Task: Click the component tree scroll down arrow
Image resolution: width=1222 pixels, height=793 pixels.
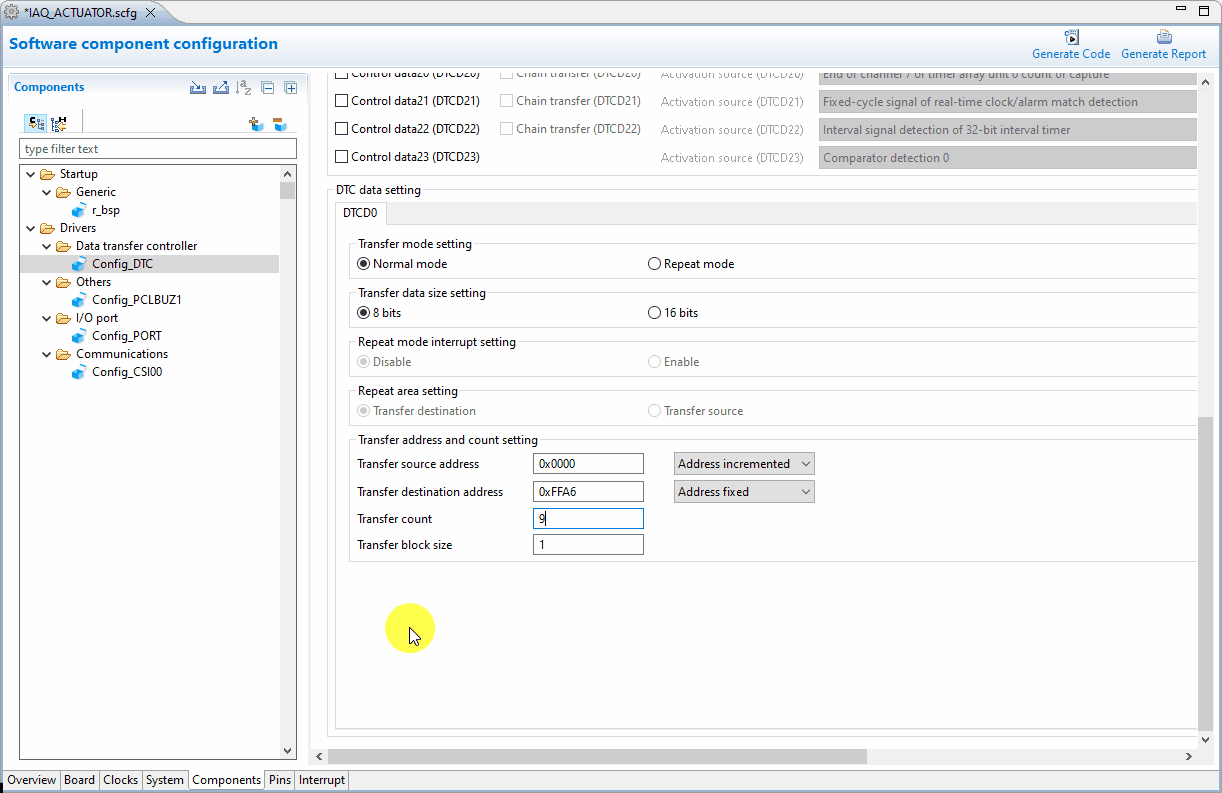Action: (288, 751)
